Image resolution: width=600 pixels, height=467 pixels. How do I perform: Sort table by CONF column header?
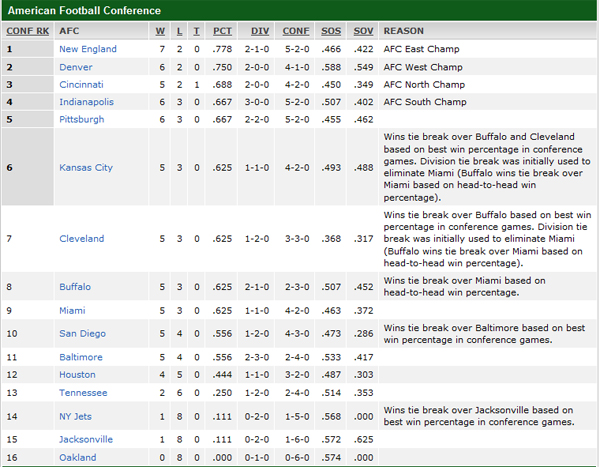click(x=296, y=31)
